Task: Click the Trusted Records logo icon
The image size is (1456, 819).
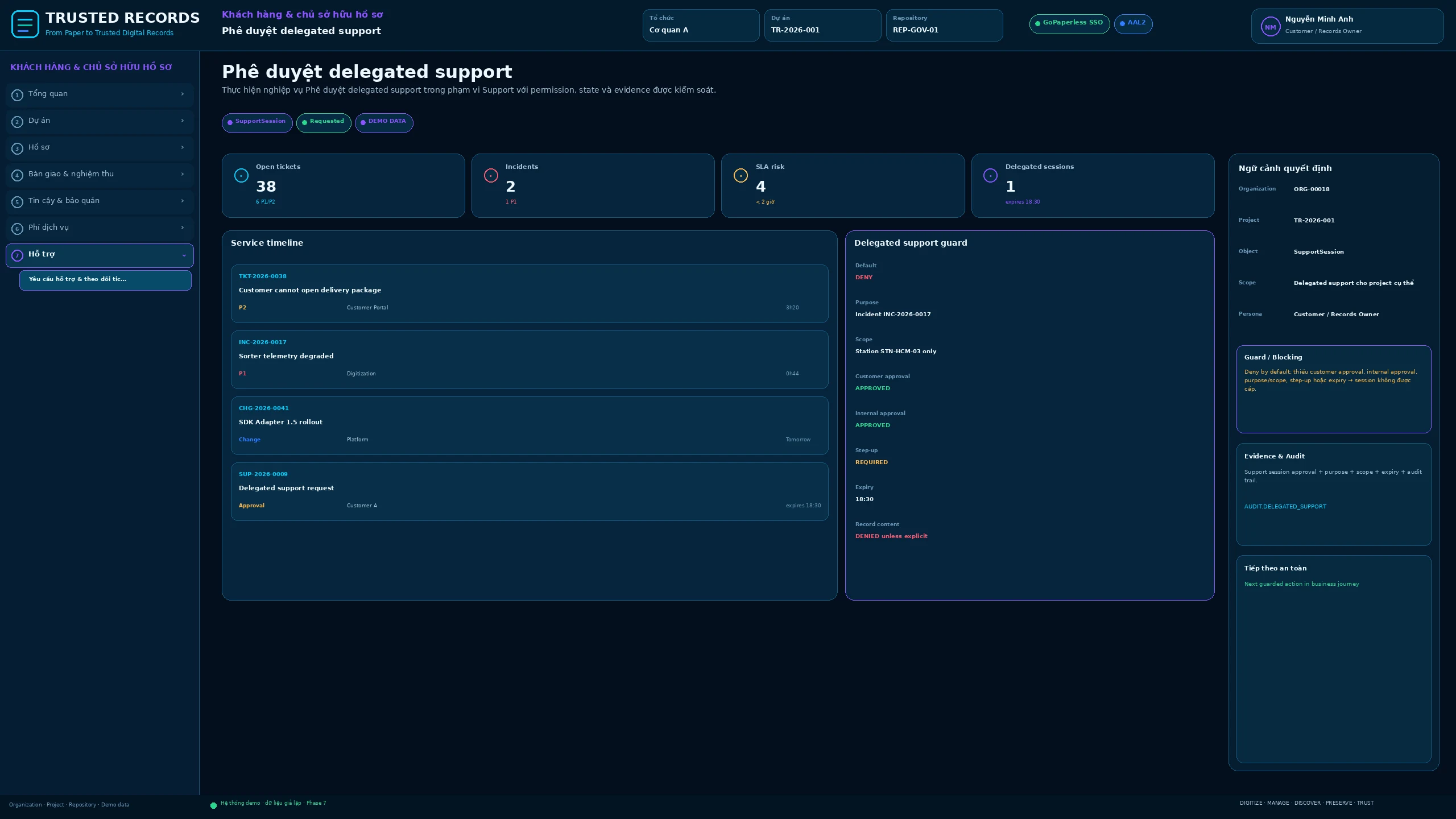Action: point(25,24)
